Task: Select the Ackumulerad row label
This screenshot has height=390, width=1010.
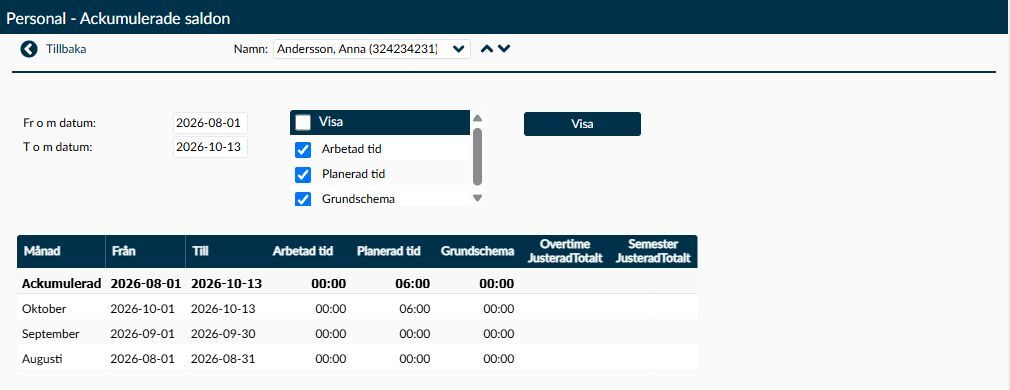Action: pyautogui.click(x=61, y=284)
